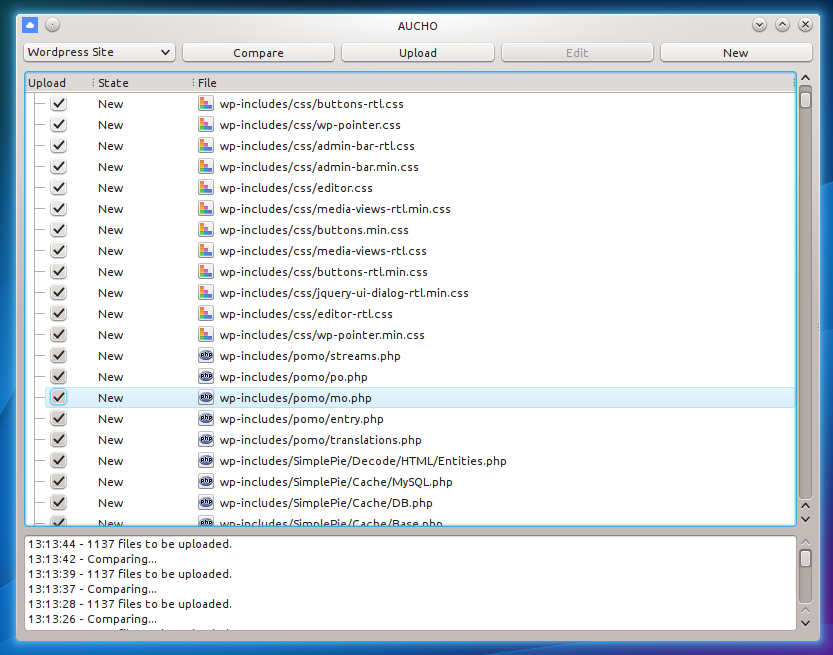Click CSS file icon for media-views-rtl.min.css
833x655 pixels.
[x=206, y=208]
